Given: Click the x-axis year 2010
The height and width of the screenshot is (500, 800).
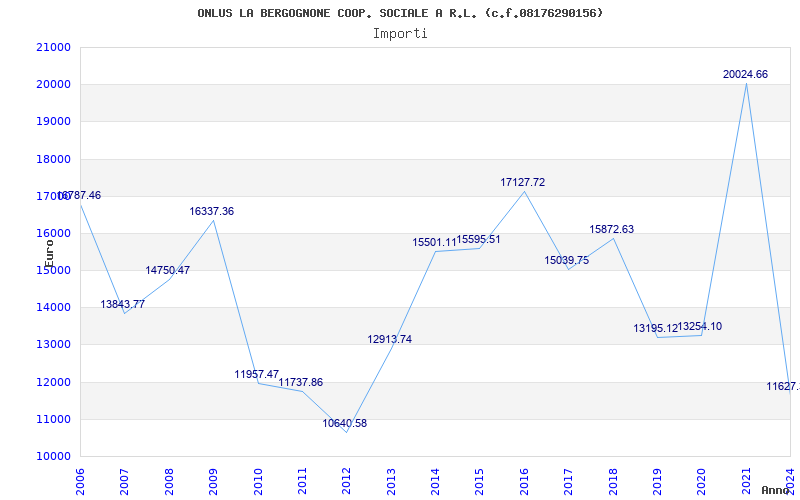Looking at the screenshot, I should [258, 481].
